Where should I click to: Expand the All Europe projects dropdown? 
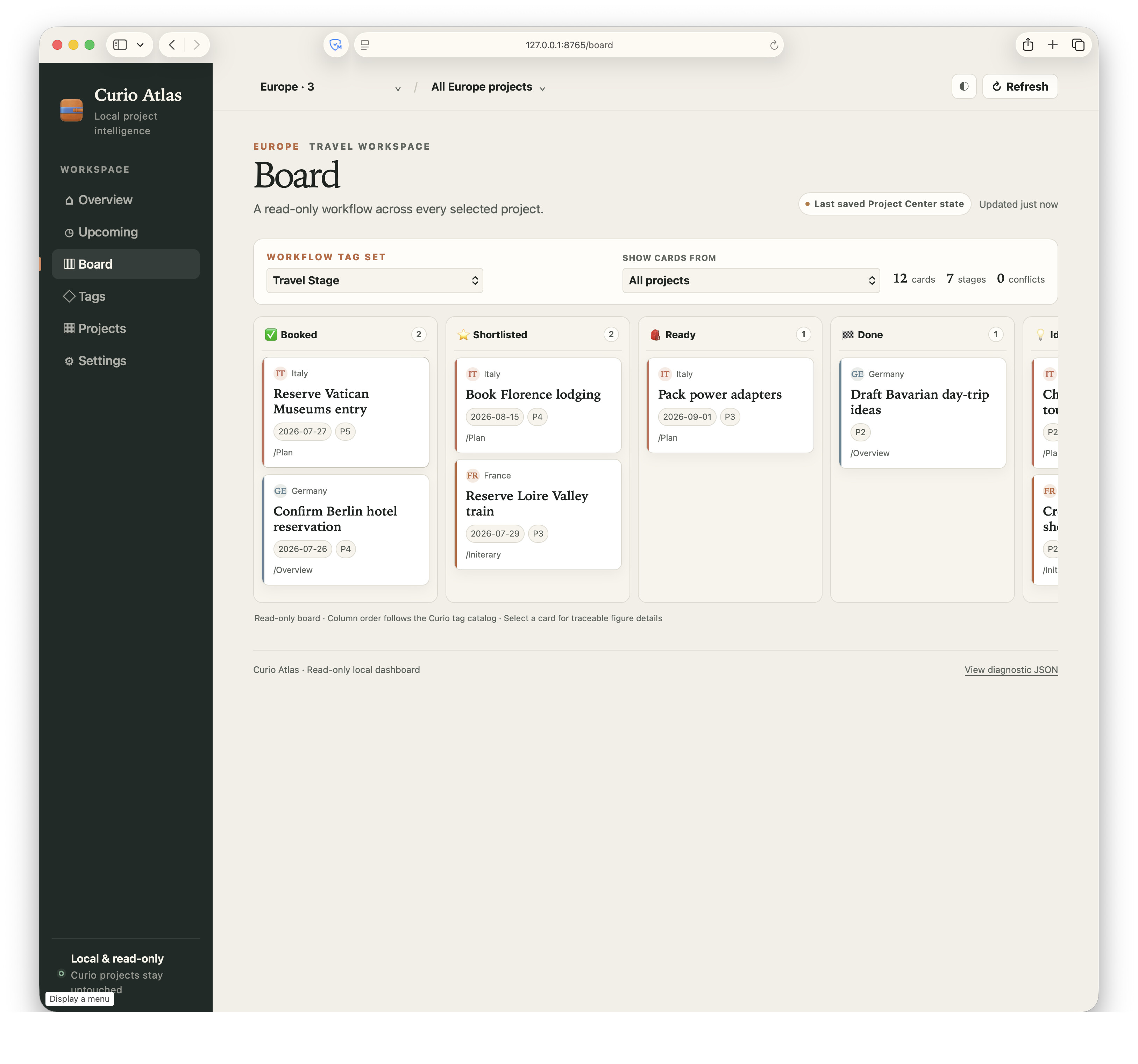(x=488, y=87)
